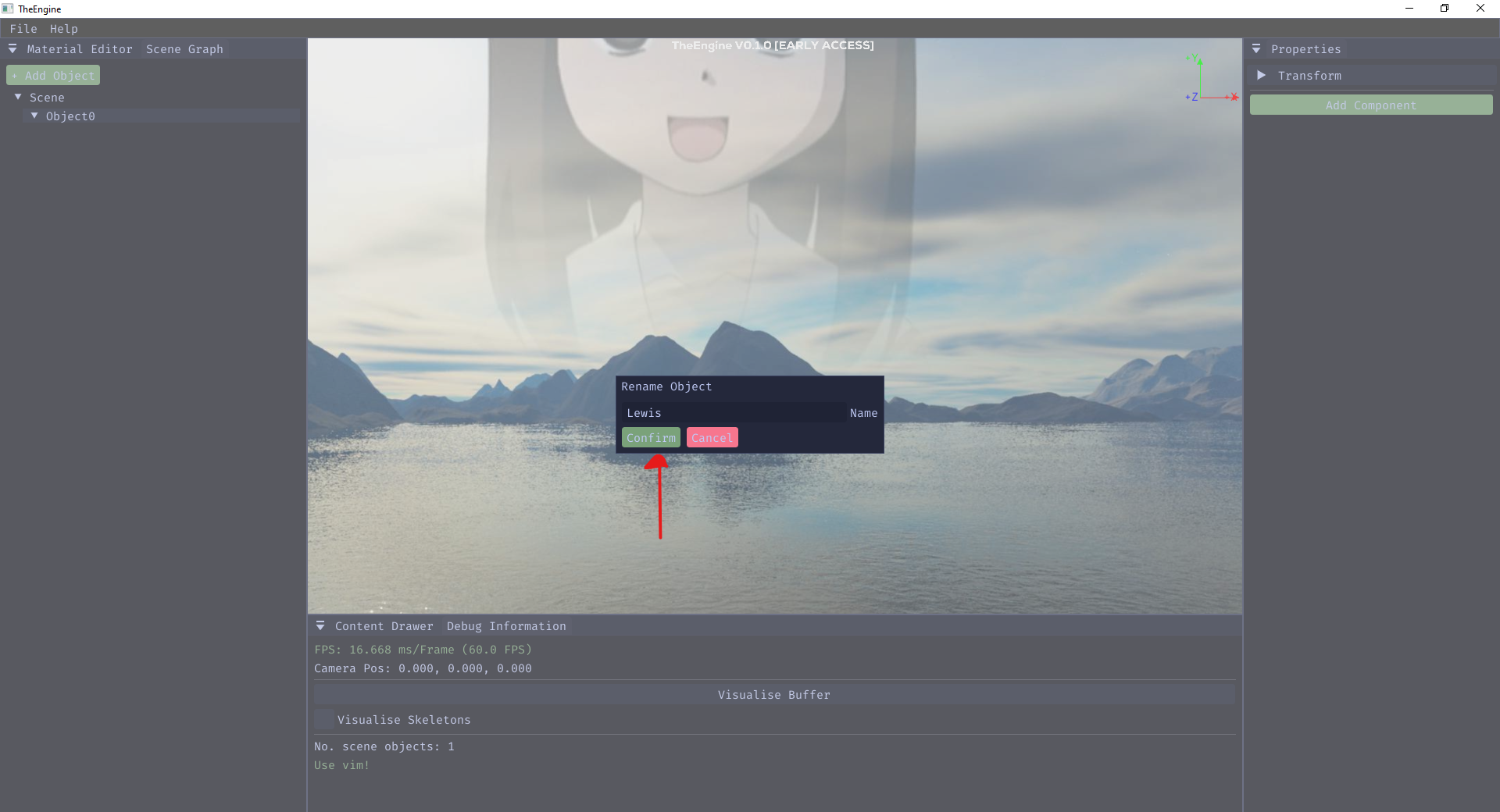Screen dimensions: 1500x812
Task: Click the 'No. scene objects: 1' text
Action: [x=384, y=746]
